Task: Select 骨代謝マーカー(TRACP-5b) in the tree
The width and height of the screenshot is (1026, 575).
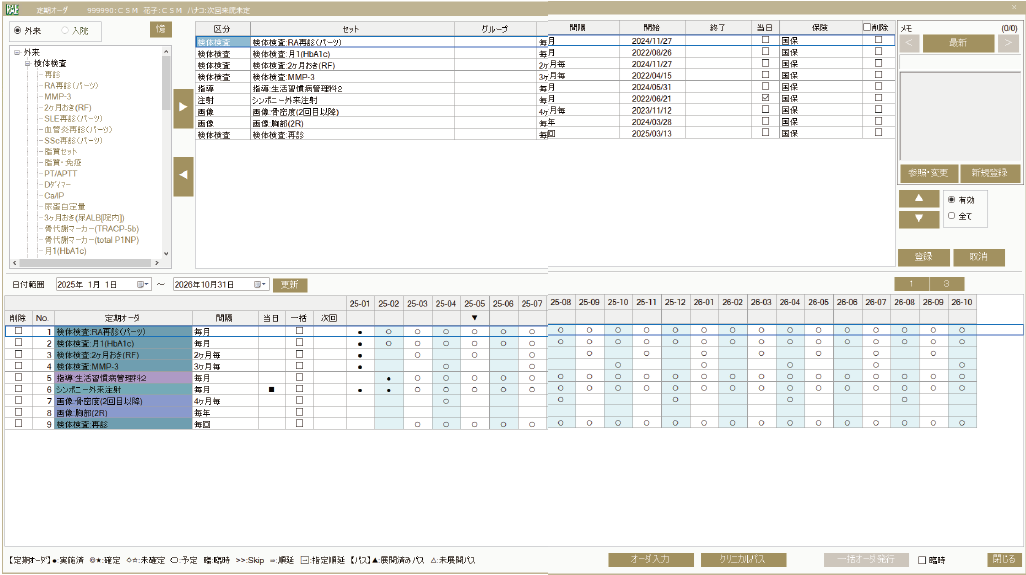Action: pos(92,228)
